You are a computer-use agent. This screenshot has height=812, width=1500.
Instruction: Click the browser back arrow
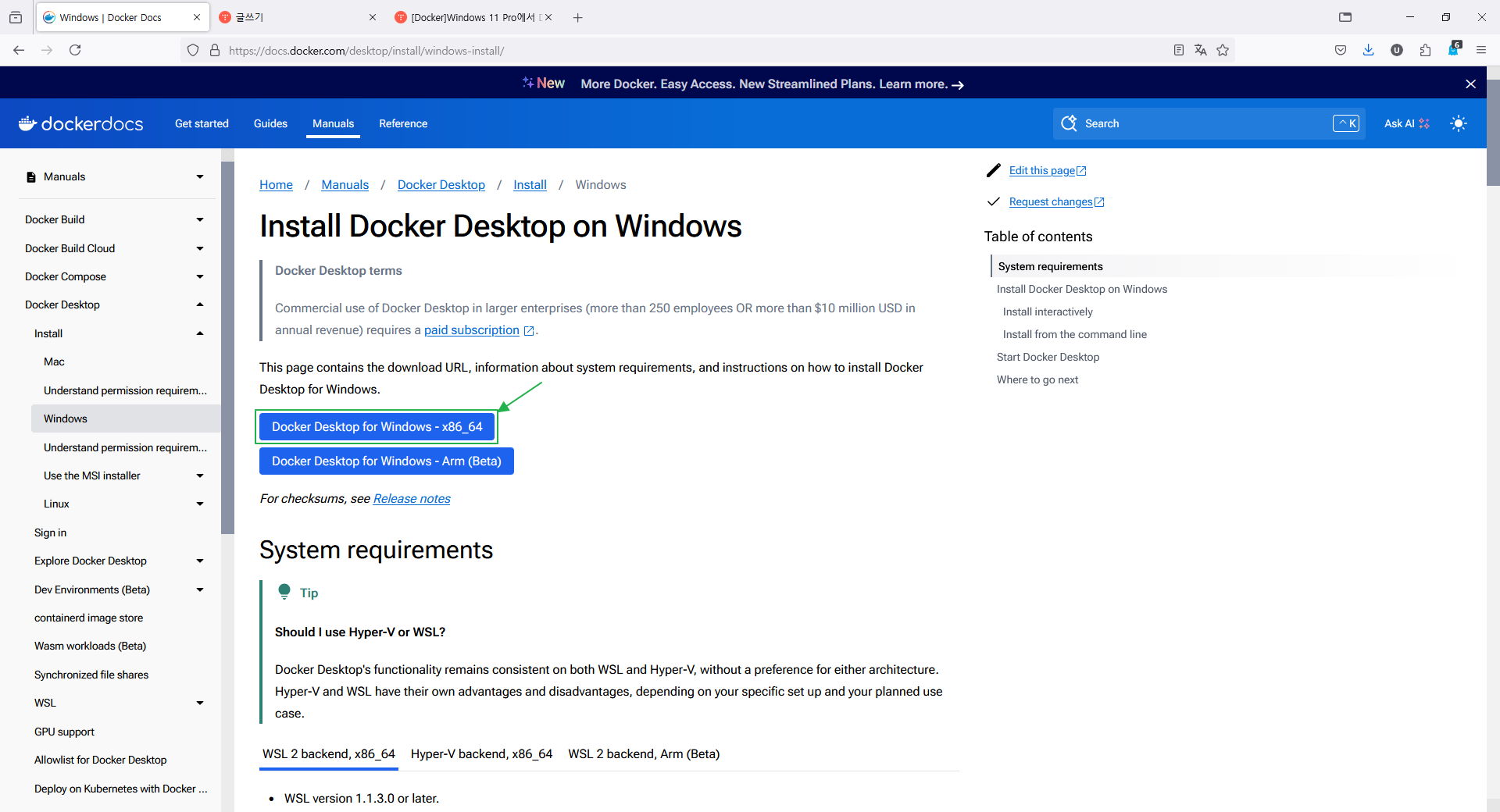(x=19, y=50)
